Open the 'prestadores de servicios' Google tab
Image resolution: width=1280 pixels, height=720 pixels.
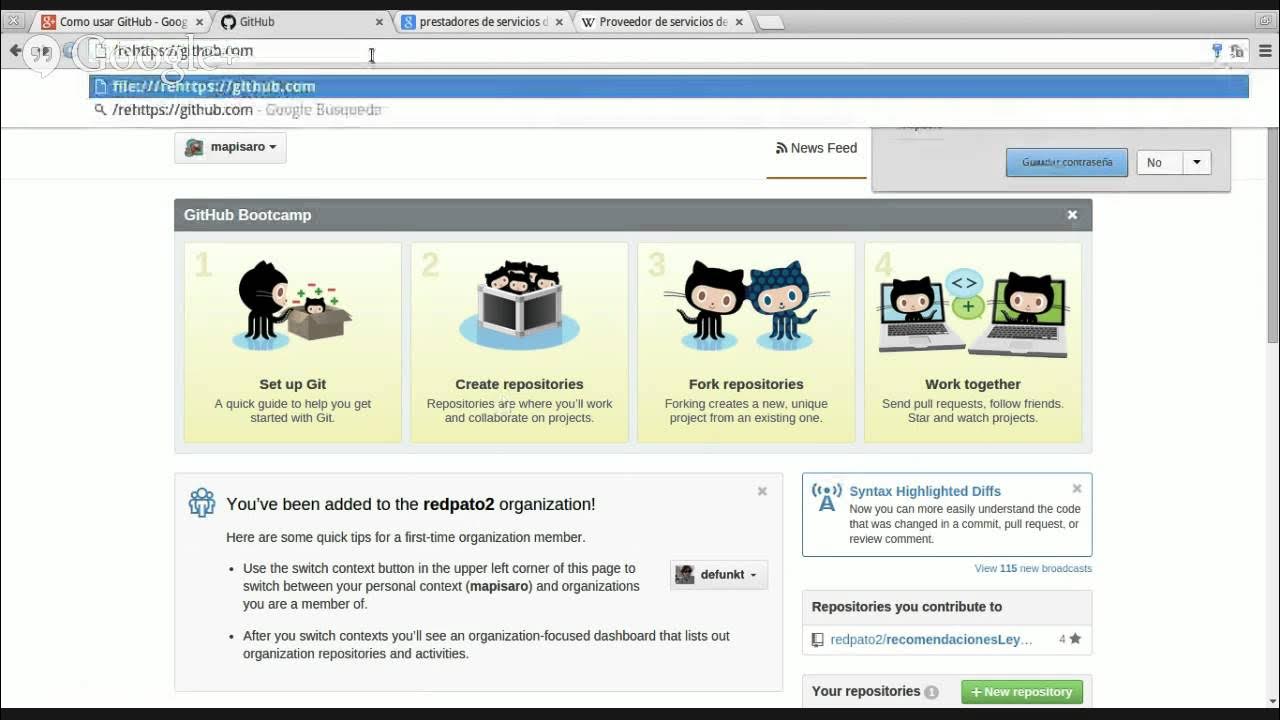(x=483, y=21)
